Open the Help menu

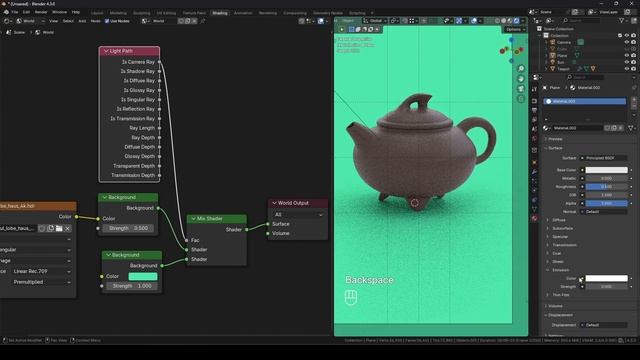click(x=76, y=12)
